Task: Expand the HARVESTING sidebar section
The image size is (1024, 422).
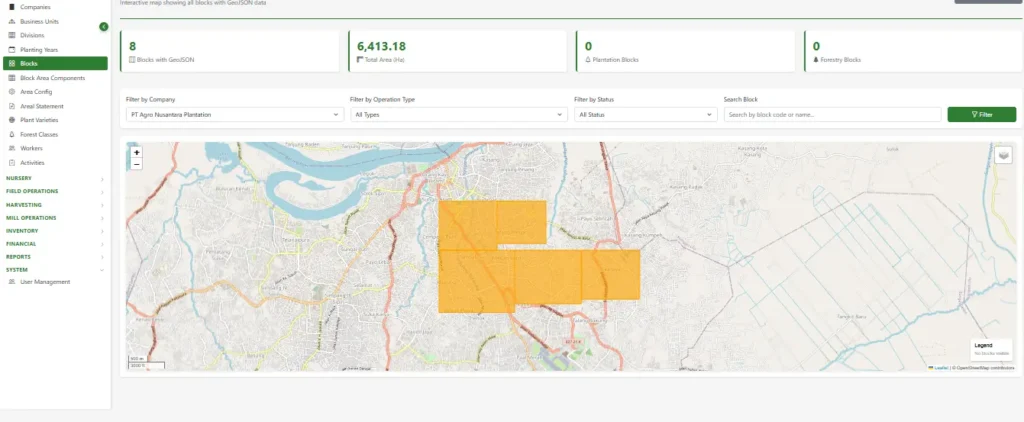Action: [x=56, y=205]
